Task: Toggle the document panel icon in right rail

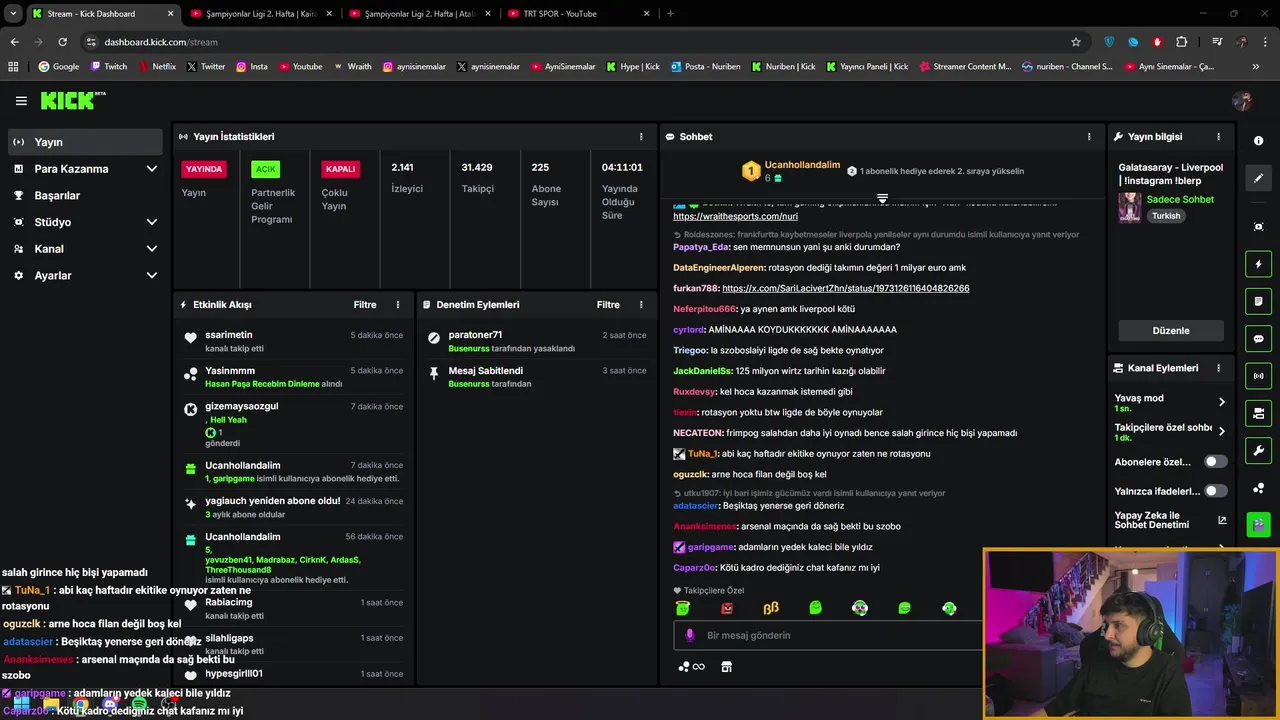Action: (x=1258, y=301)
